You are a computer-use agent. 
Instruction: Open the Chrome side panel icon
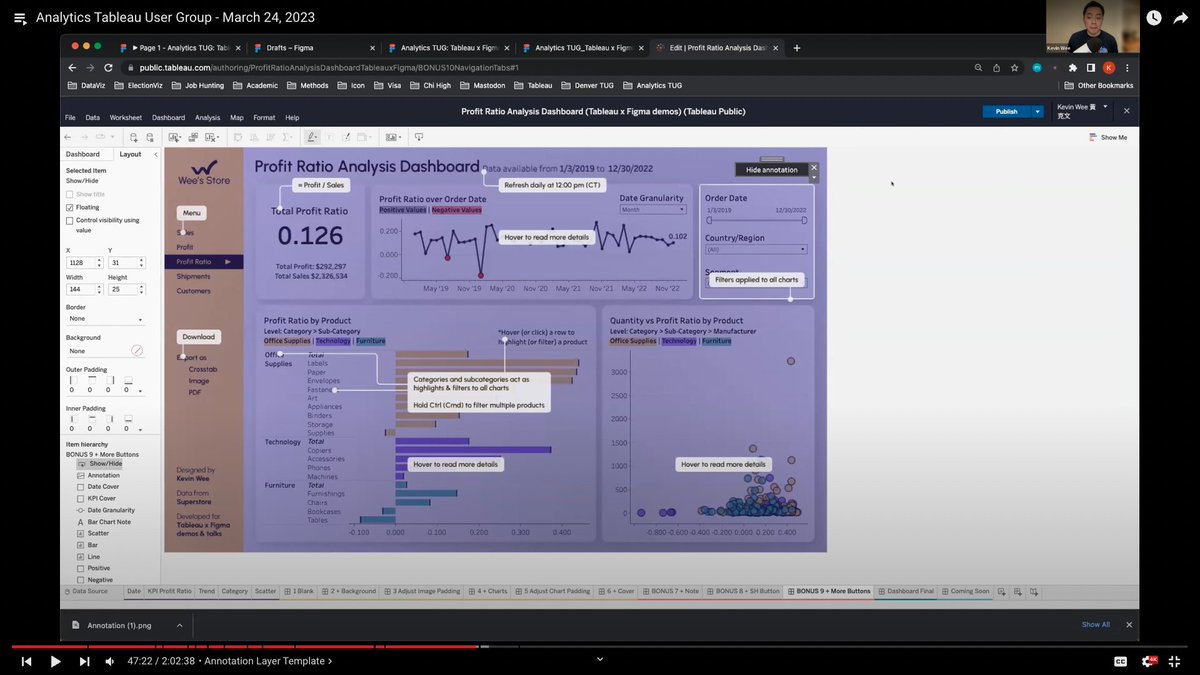tap(1091, 68)
